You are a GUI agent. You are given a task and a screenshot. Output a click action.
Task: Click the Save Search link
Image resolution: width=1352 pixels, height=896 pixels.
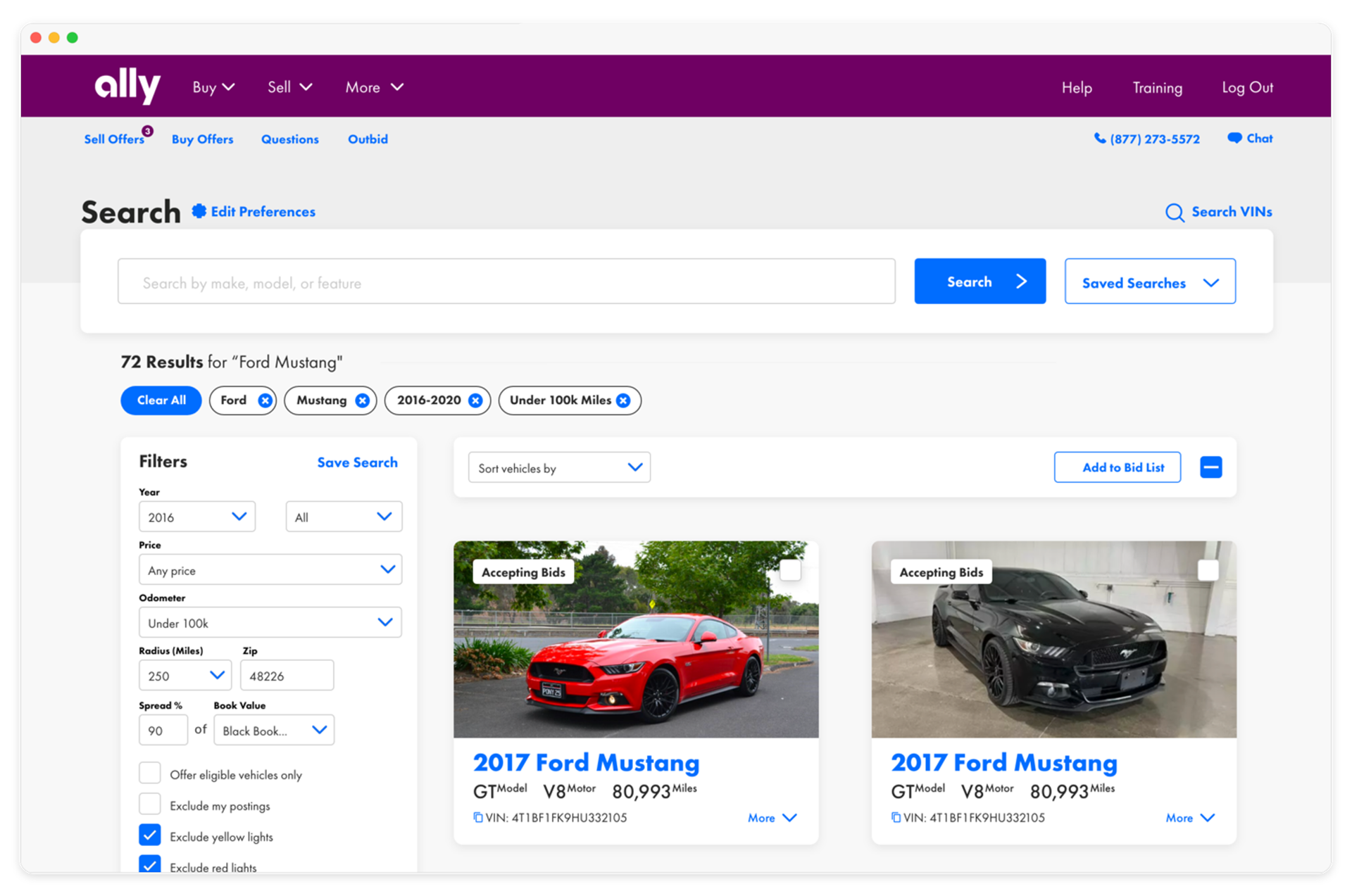pos(357,462)
